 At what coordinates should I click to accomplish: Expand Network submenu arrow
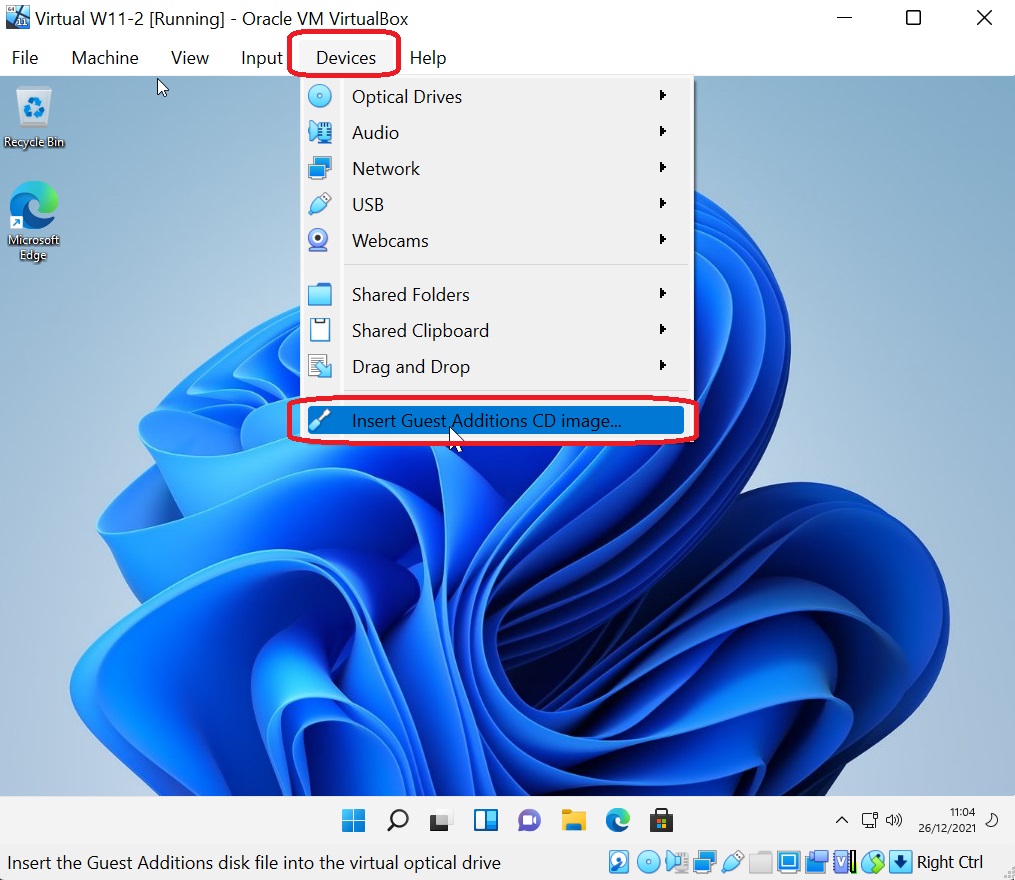click(662, 167)
